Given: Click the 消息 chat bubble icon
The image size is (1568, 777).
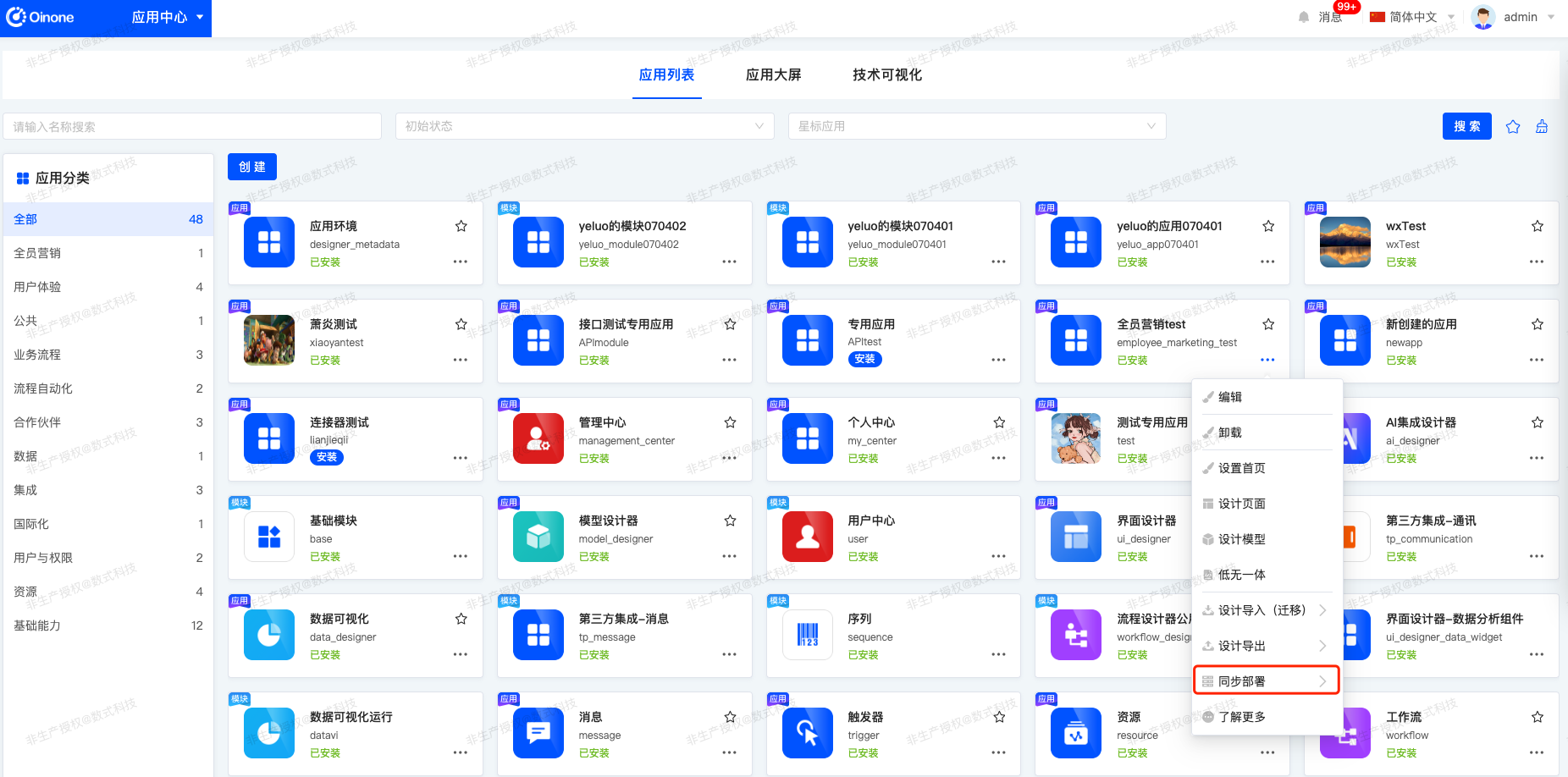Looking at the screenshot, I should point(538,733).
